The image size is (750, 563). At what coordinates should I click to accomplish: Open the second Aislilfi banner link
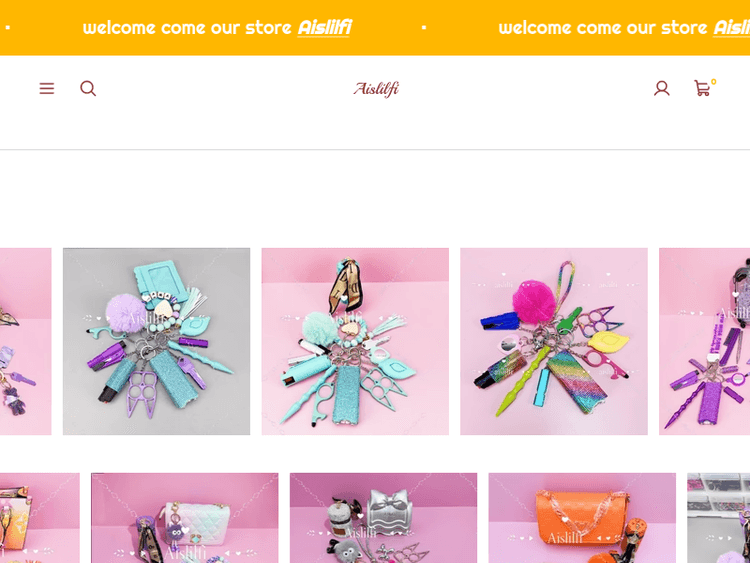click(x=732, y=28)
